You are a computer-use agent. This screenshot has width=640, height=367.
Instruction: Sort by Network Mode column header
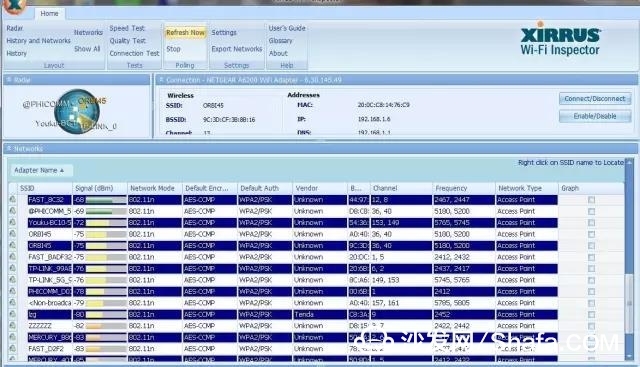coord(155,188)
